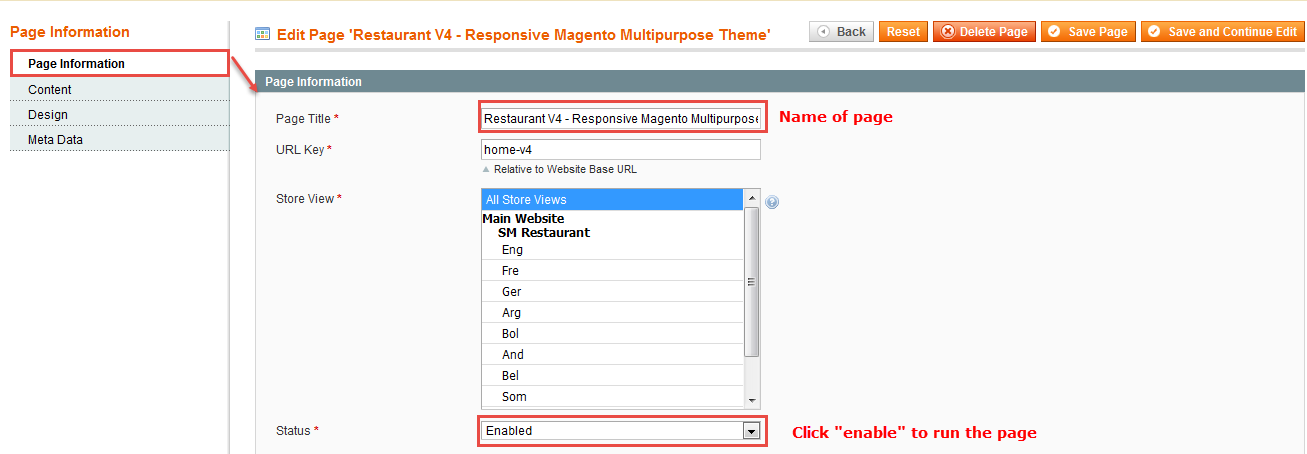Click the page grid icon beside Edit Page title
Screen dimensions: 1307x454
click(263, 33)
